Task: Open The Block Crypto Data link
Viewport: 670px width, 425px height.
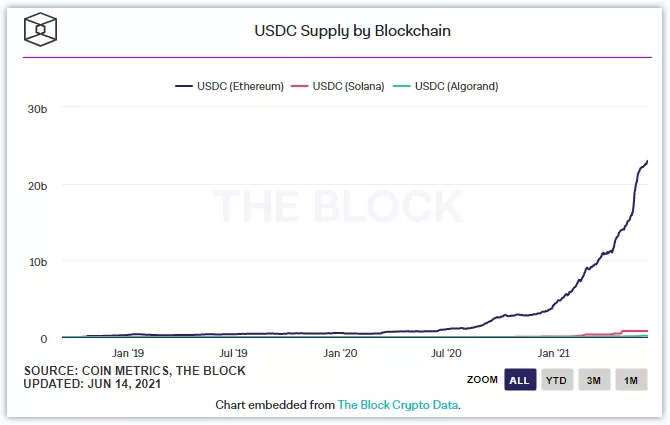Action: click(x=398, y=405)
